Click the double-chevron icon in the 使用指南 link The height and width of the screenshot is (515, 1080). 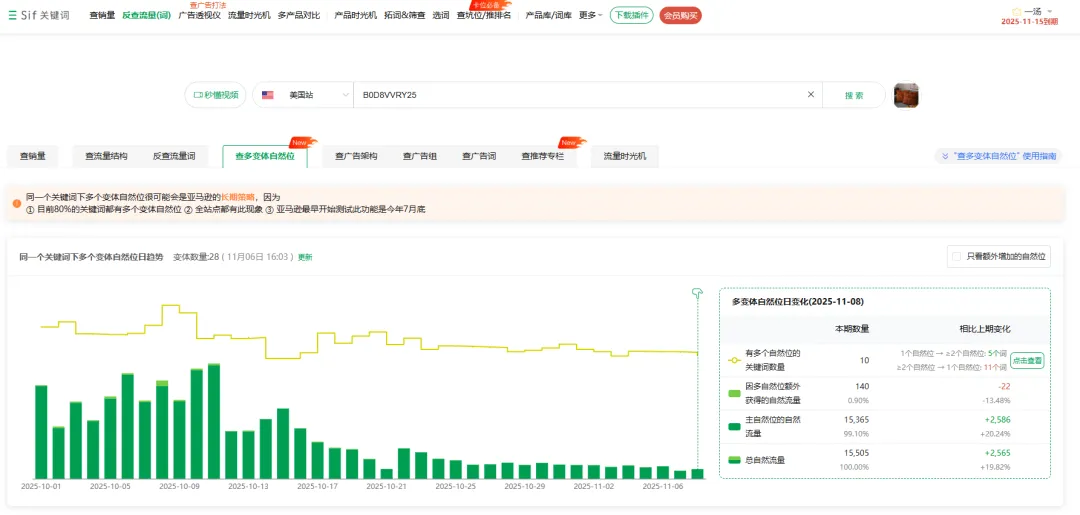(944, 156)
